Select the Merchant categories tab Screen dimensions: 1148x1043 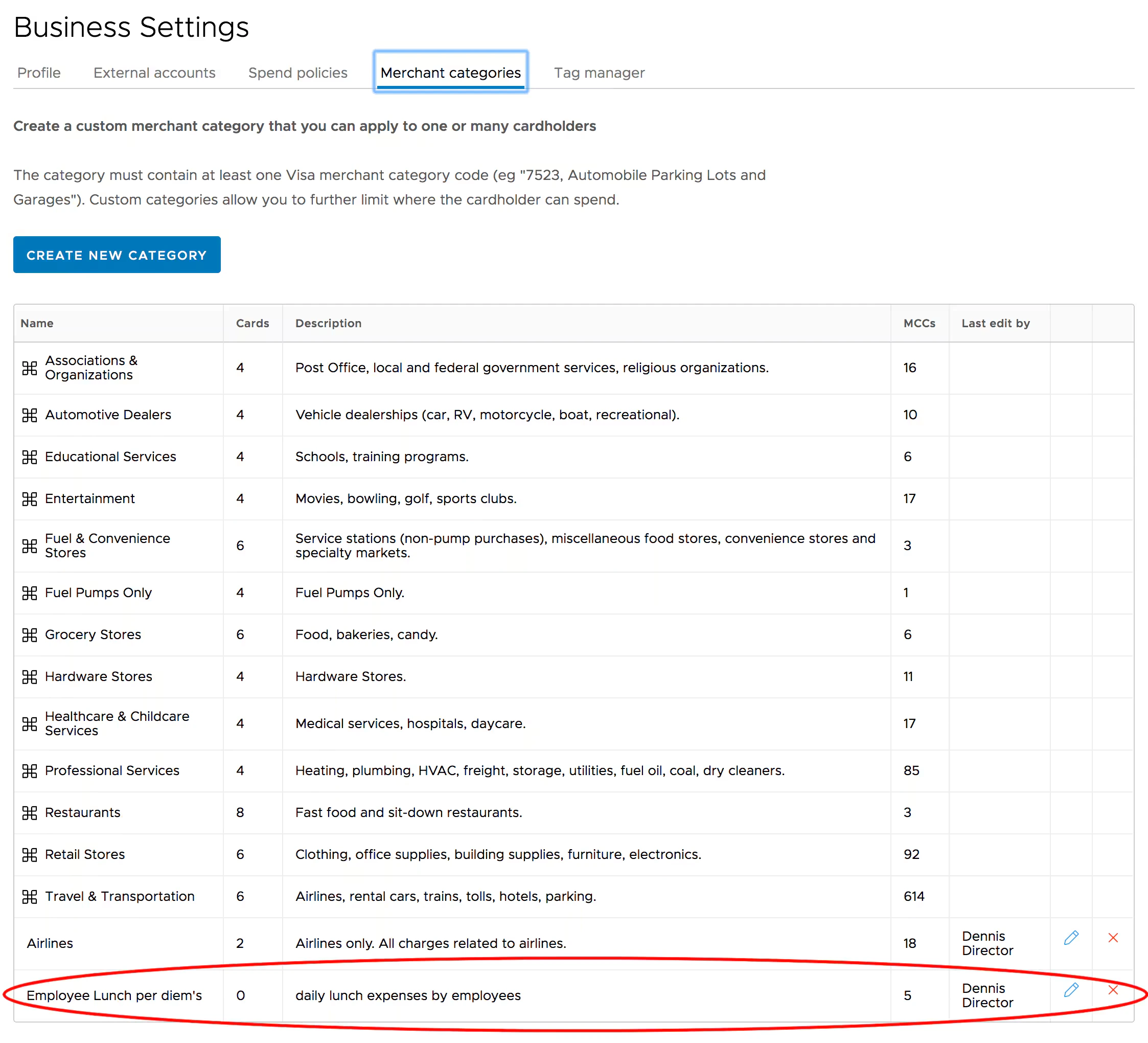450,73
